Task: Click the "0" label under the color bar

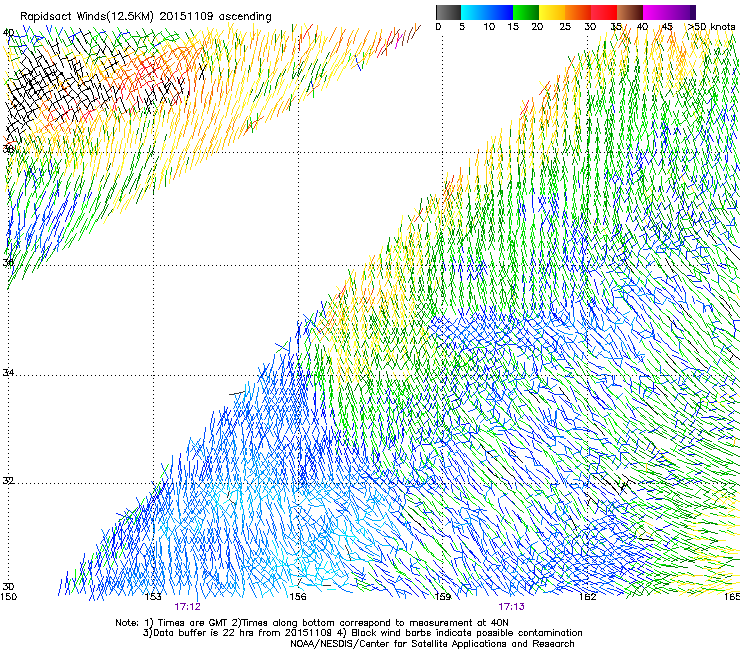Action: coord(438,27)
